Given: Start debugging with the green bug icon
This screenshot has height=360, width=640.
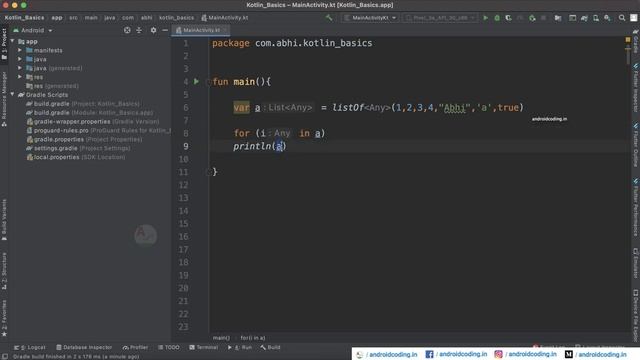Looking at the screenshot, I should (x=497, y=18).
